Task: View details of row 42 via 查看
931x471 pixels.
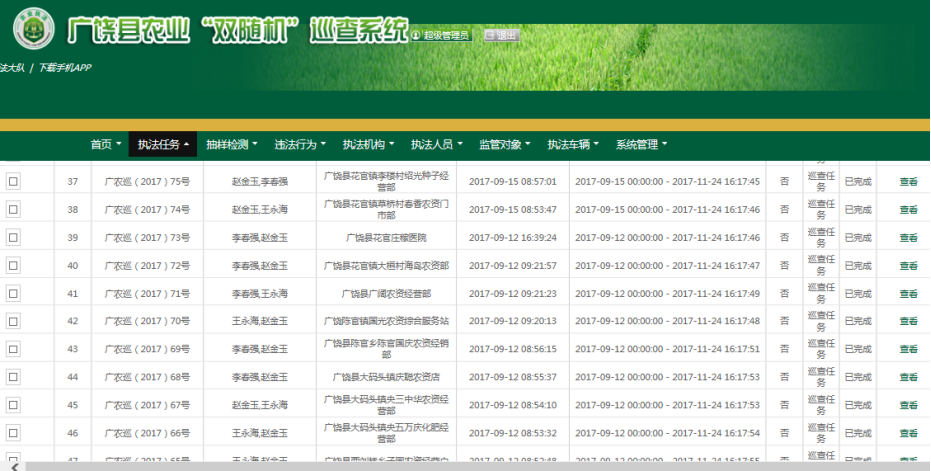Action: (907, 322)
